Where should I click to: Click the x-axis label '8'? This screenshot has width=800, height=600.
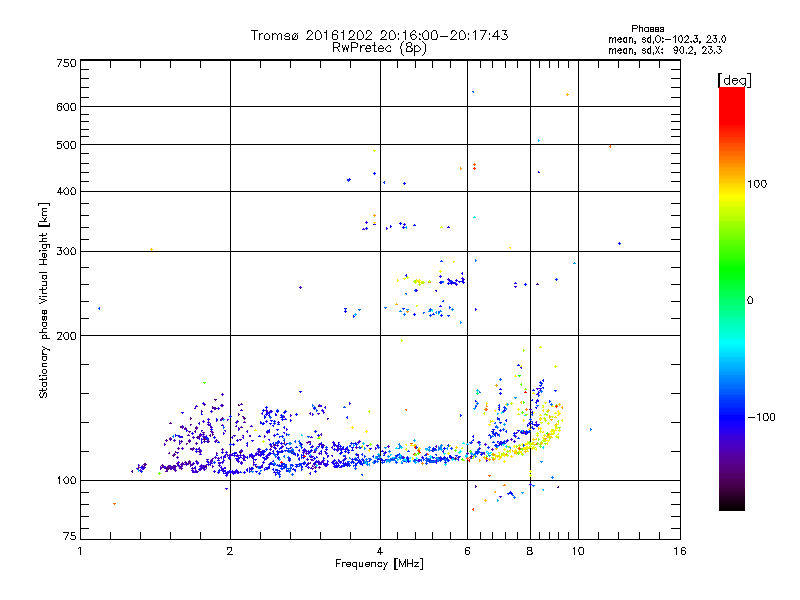[530, 551]
